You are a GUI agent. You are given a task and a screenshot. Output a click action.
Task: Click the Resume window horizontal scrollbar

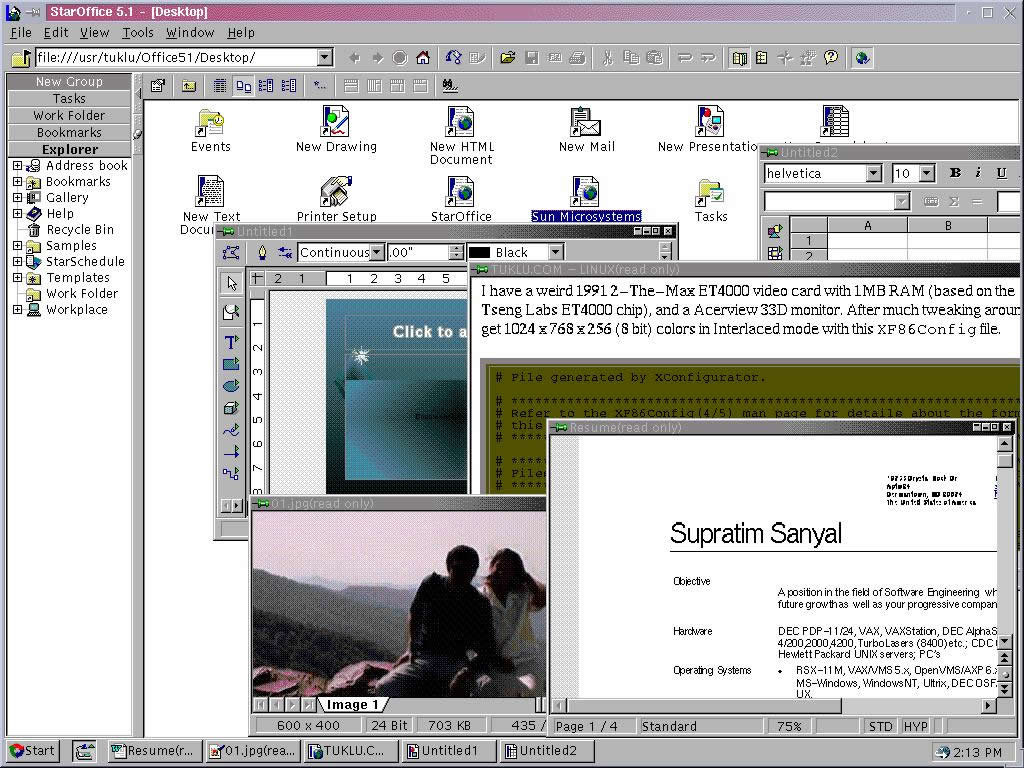point(774,705)
